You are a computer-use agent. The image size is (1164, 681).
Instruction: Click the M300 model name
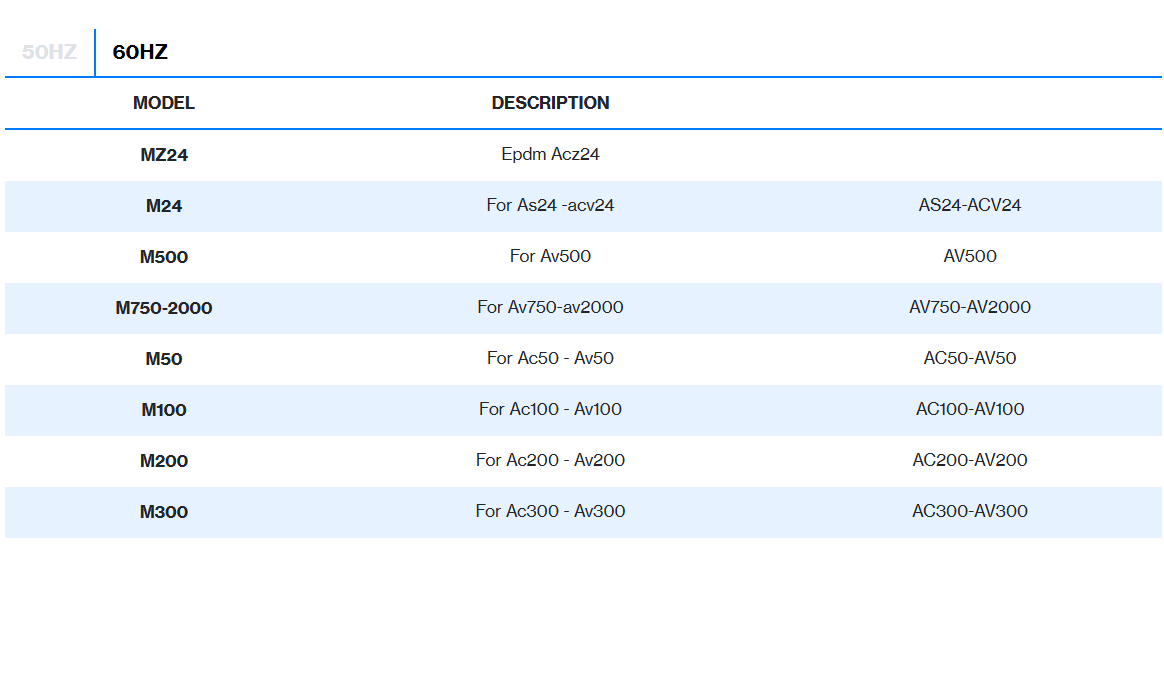click(x=164, y=512)
